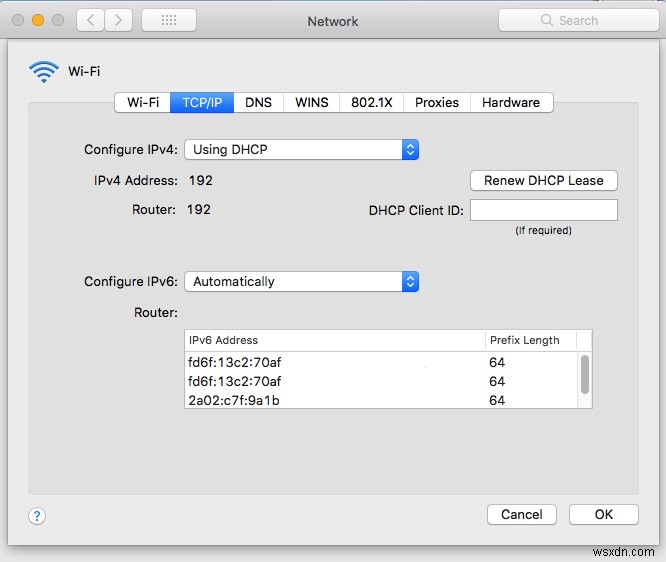Screen dimensions: 666x562
Task: Click the Renew DHCP Lease button
Action: click(x=544, y=181)
